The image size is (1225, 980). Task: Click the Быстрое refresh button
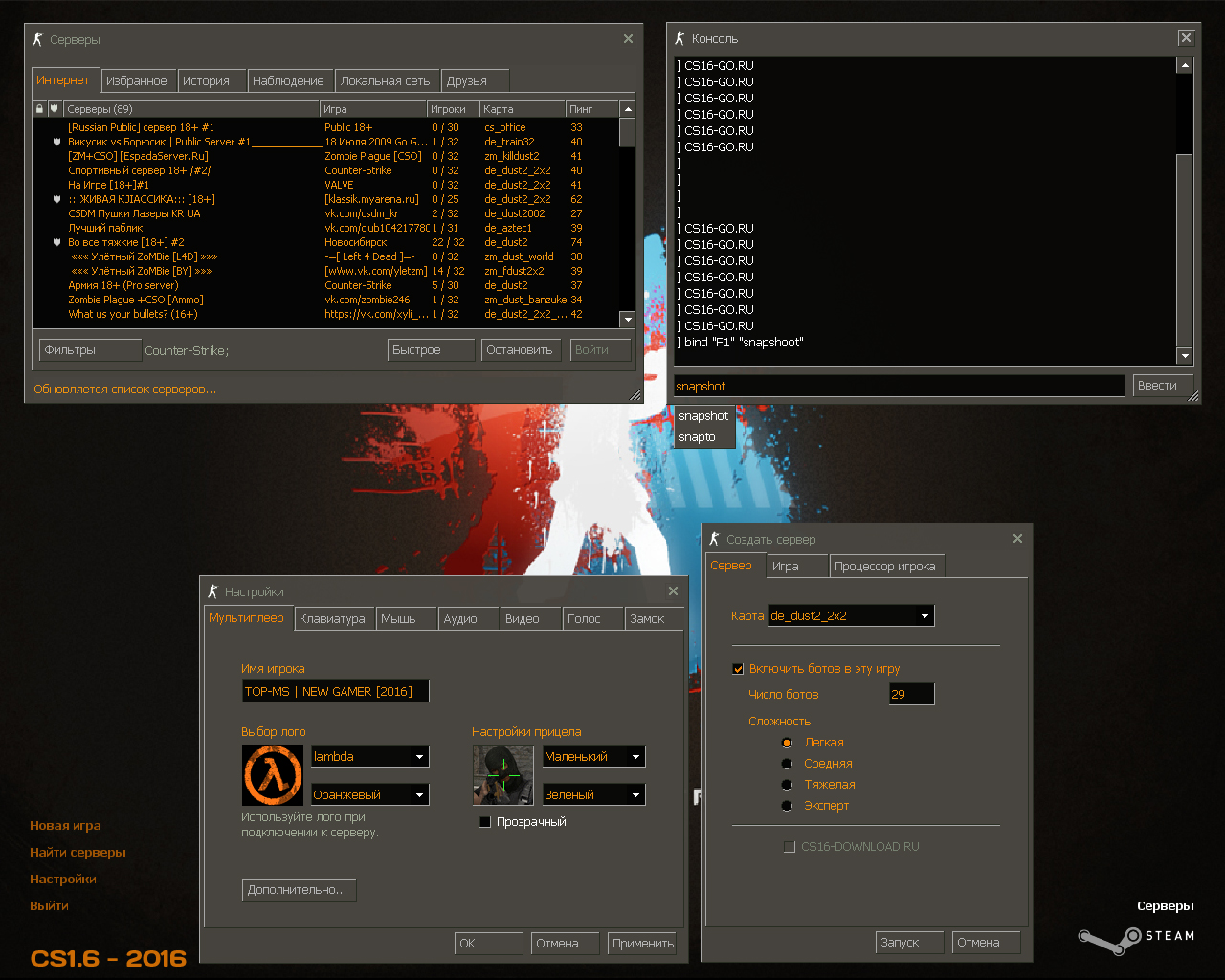click(431, 350)
